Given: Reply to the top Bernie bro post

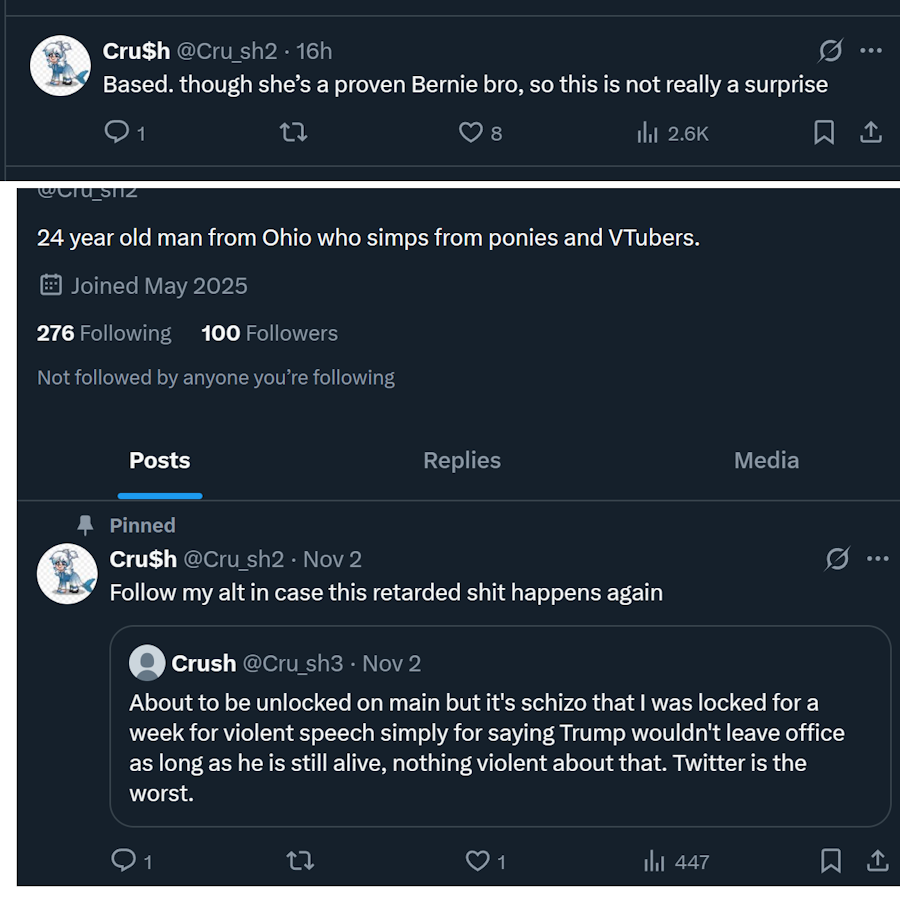Looking at the screenshot, I should point(117,132).
